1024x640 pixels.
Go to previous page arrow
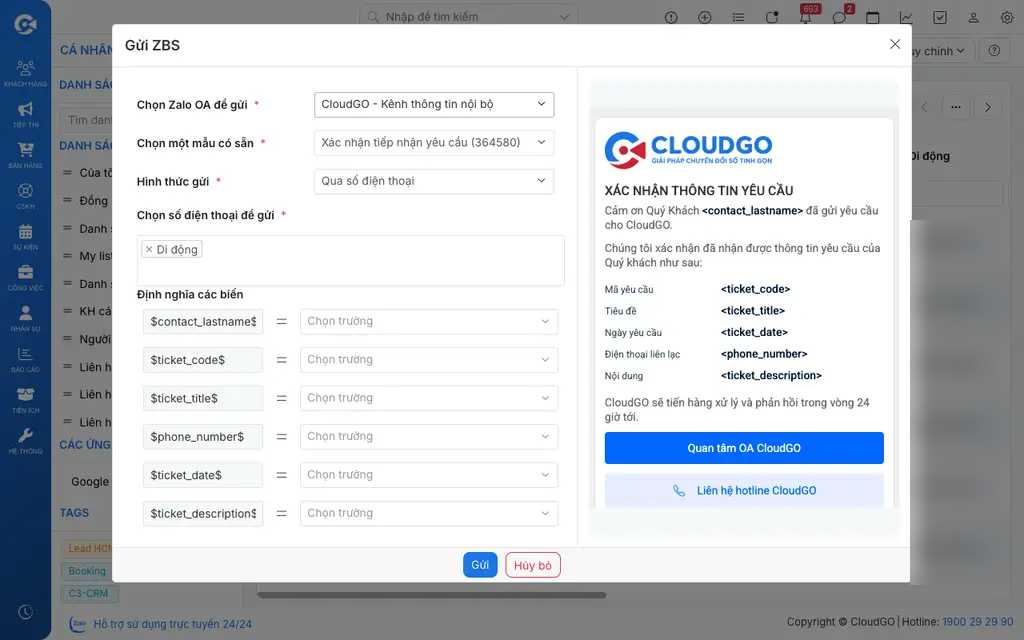[924, 107]
